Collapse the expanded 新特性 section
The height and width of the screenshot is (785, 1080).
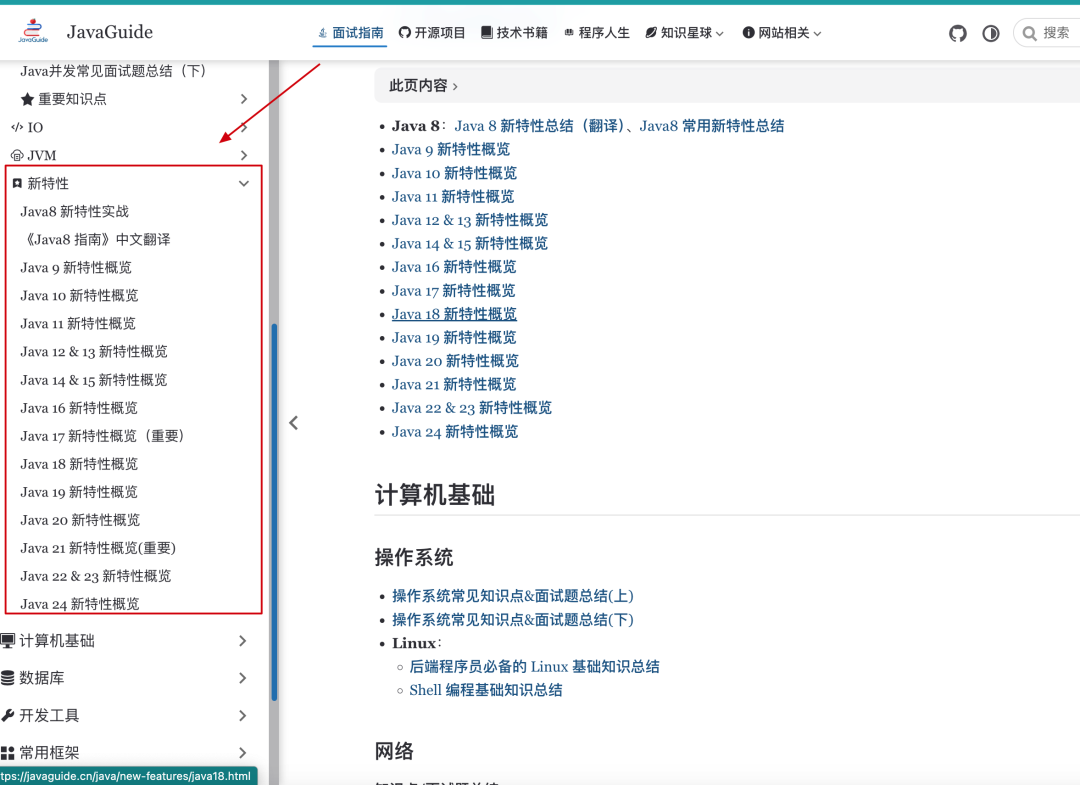click(x=243, y=183)
